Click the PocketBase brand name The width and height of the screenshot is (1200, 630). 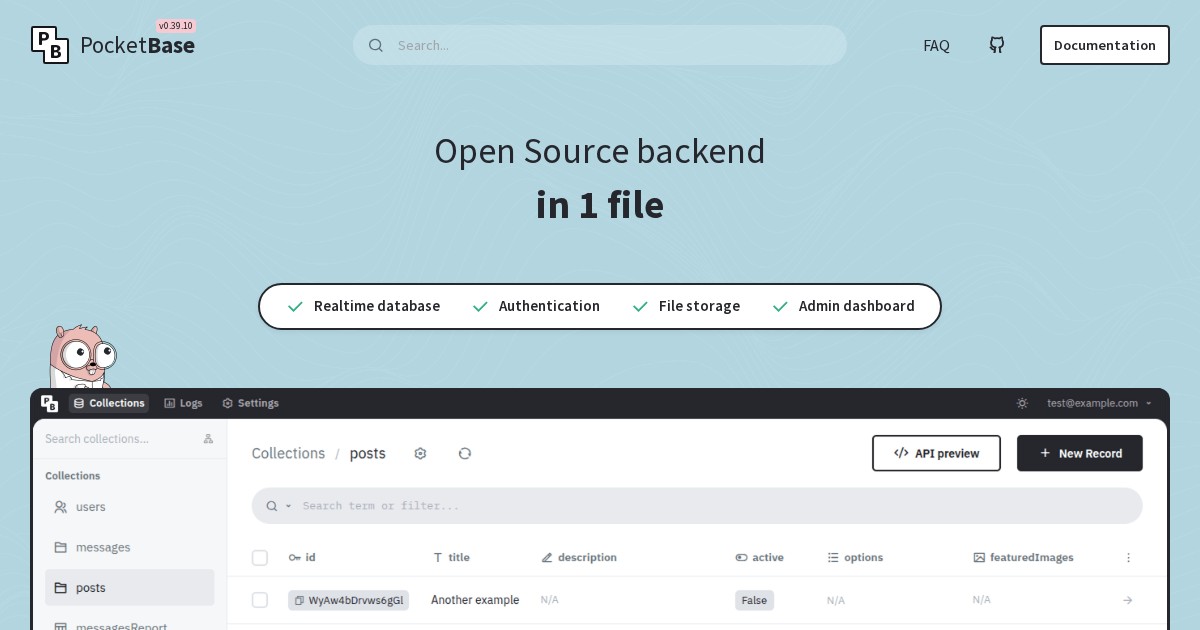[x=137, y=46]
